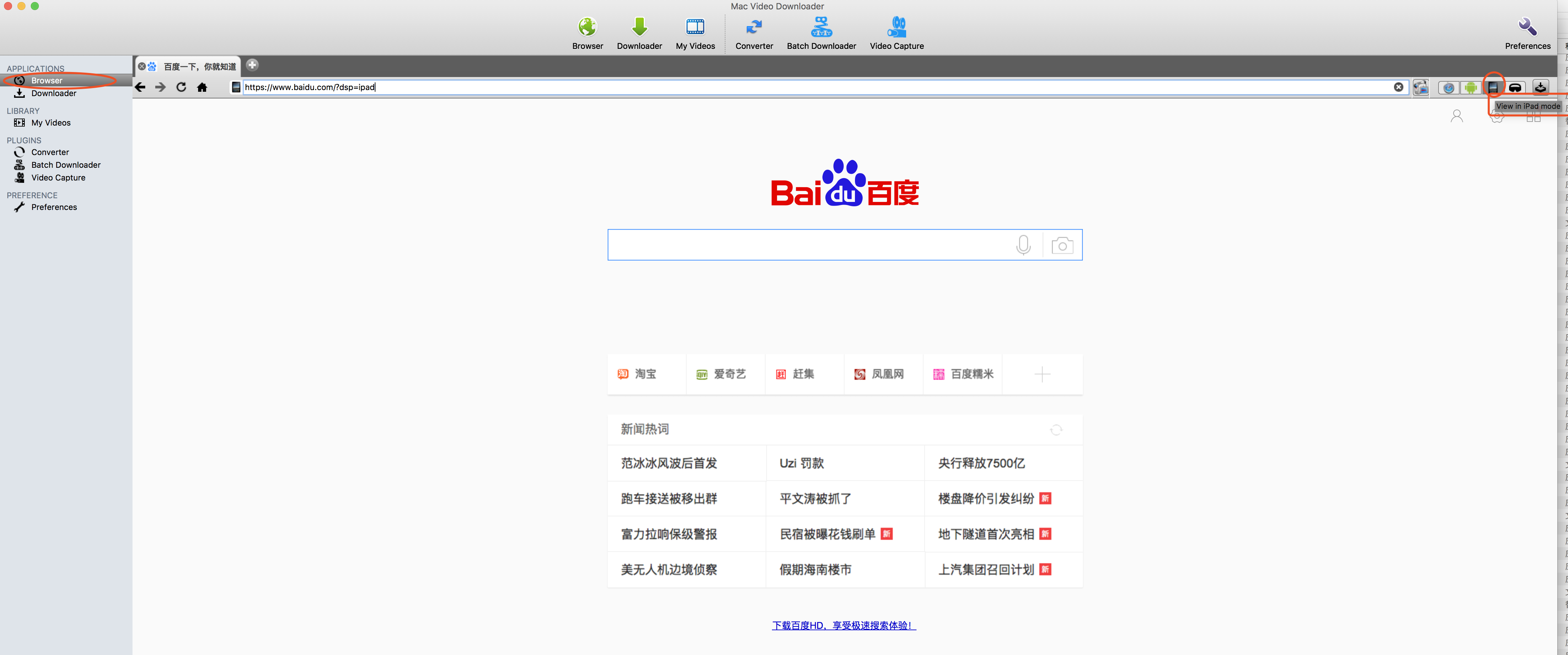Clear the address bar with X button
This screenshot has height=655, width=1568.
click(1398, 87)
